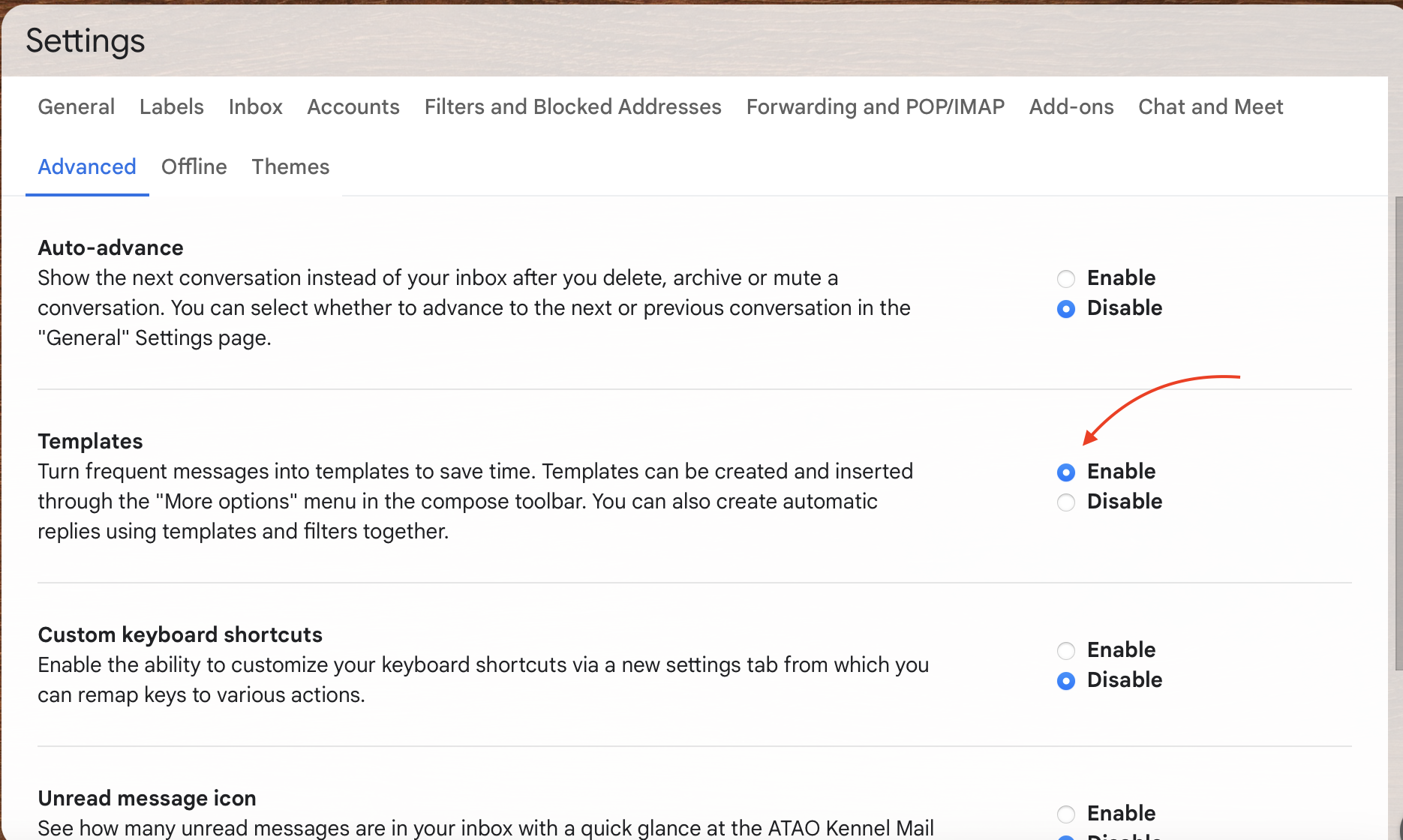Enable Custom keyboard shortcuts
The height and width of the screenshot is (840, 1403).
coord(1066,651)
